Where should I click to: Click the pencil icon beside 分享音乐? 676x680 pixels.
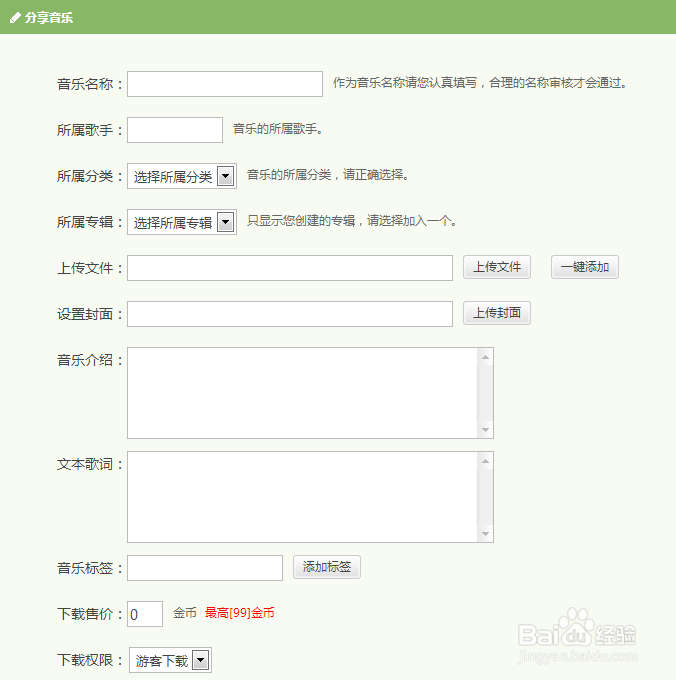[x=15, y=18]
